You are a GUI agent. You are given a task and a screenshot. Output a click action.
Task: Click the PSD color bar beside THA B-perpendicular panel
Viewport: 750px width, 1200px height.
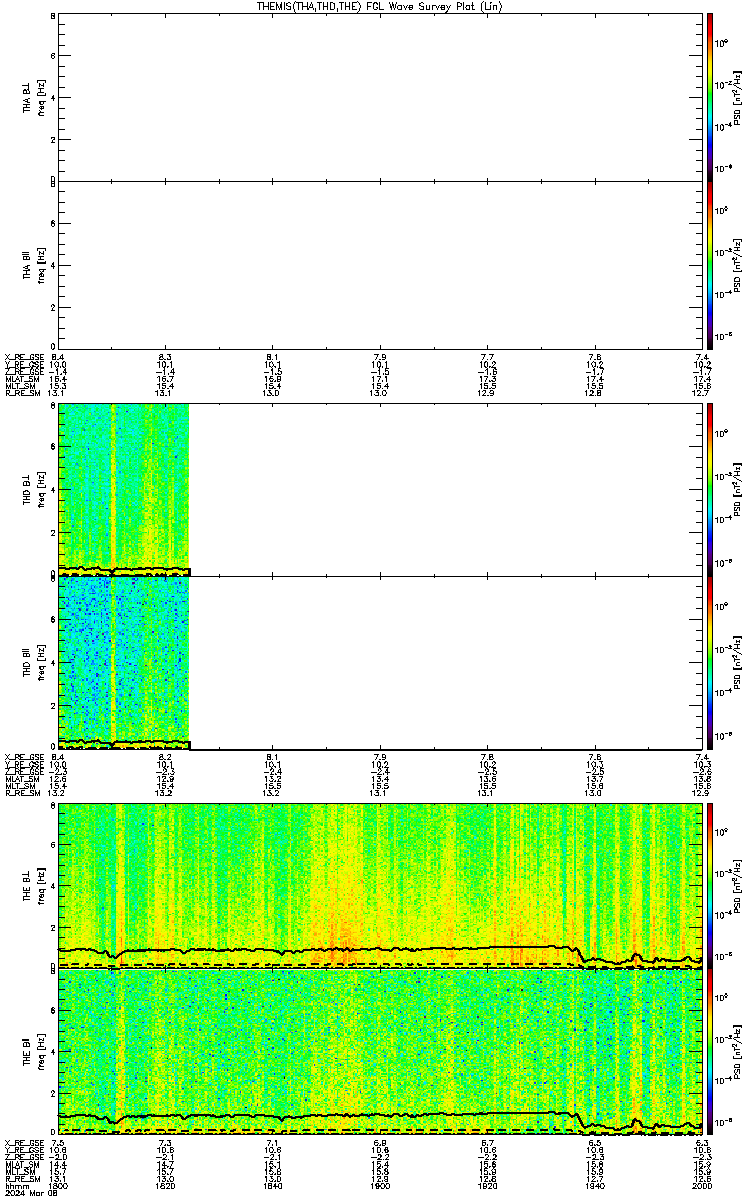[x=709, y=96]
